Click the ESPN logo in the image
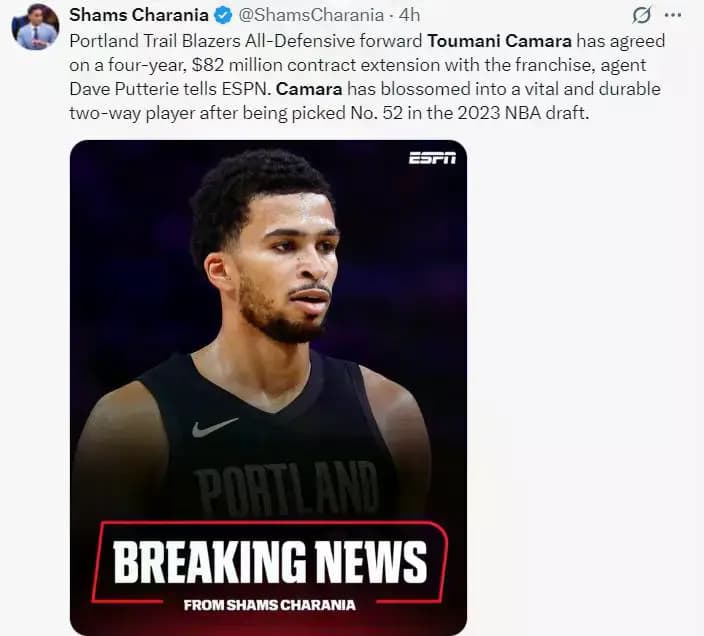The height and width of the screenshot is (636, 704). tap(432, 158)
